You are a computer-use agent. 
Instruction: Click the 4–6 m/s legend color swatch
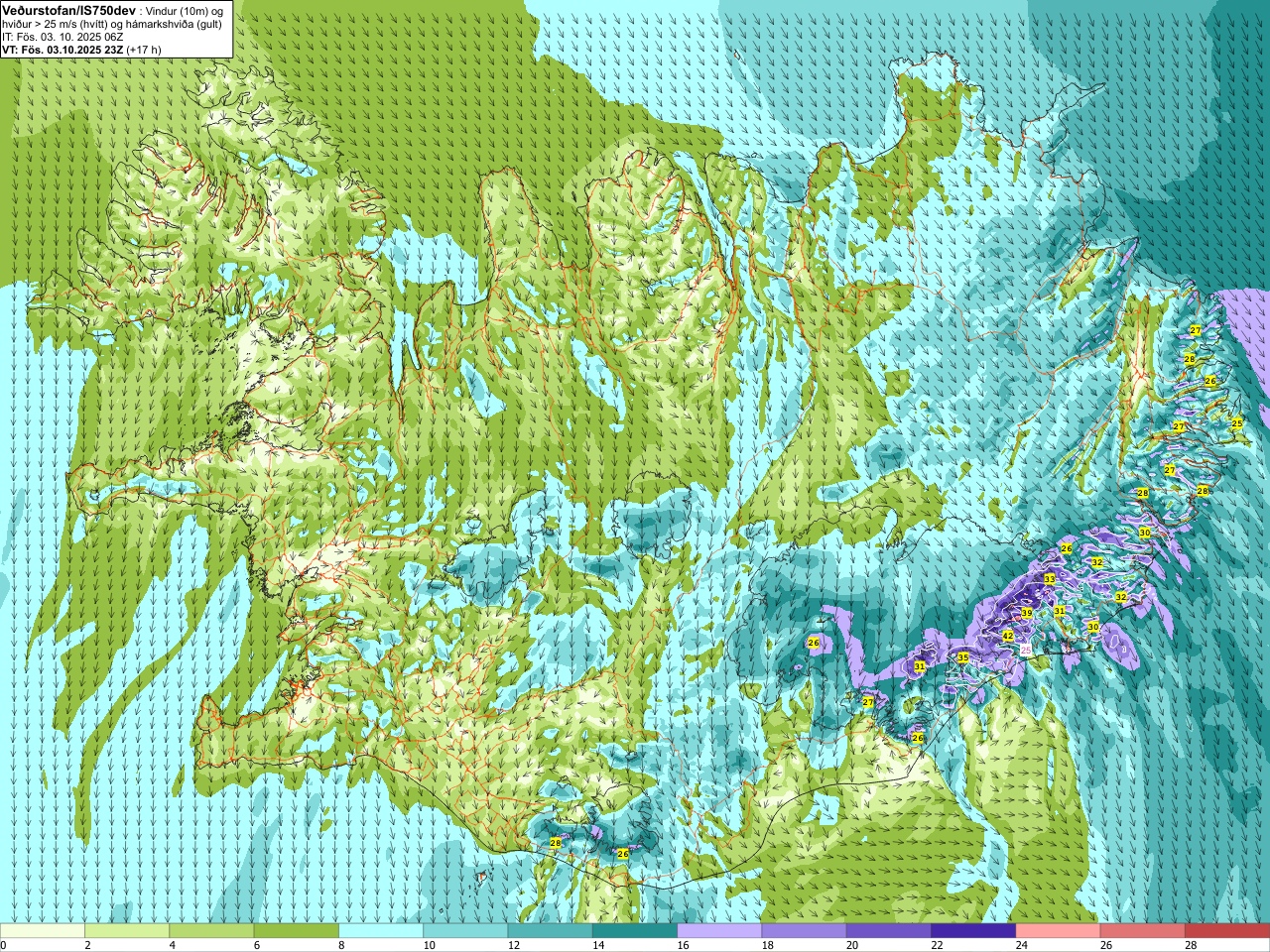(212, 931)
